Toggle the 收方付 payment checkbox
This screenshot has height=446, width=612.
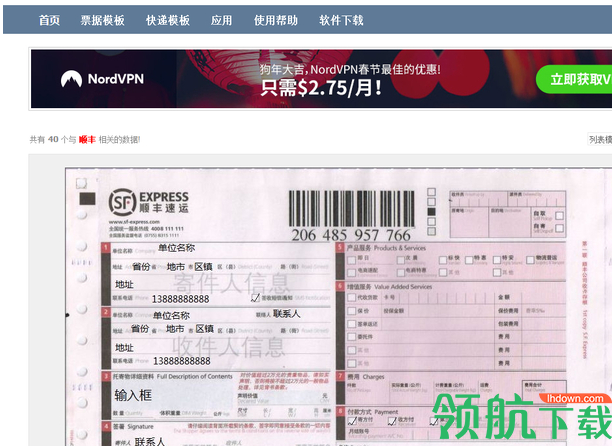(x=392, y=421)
